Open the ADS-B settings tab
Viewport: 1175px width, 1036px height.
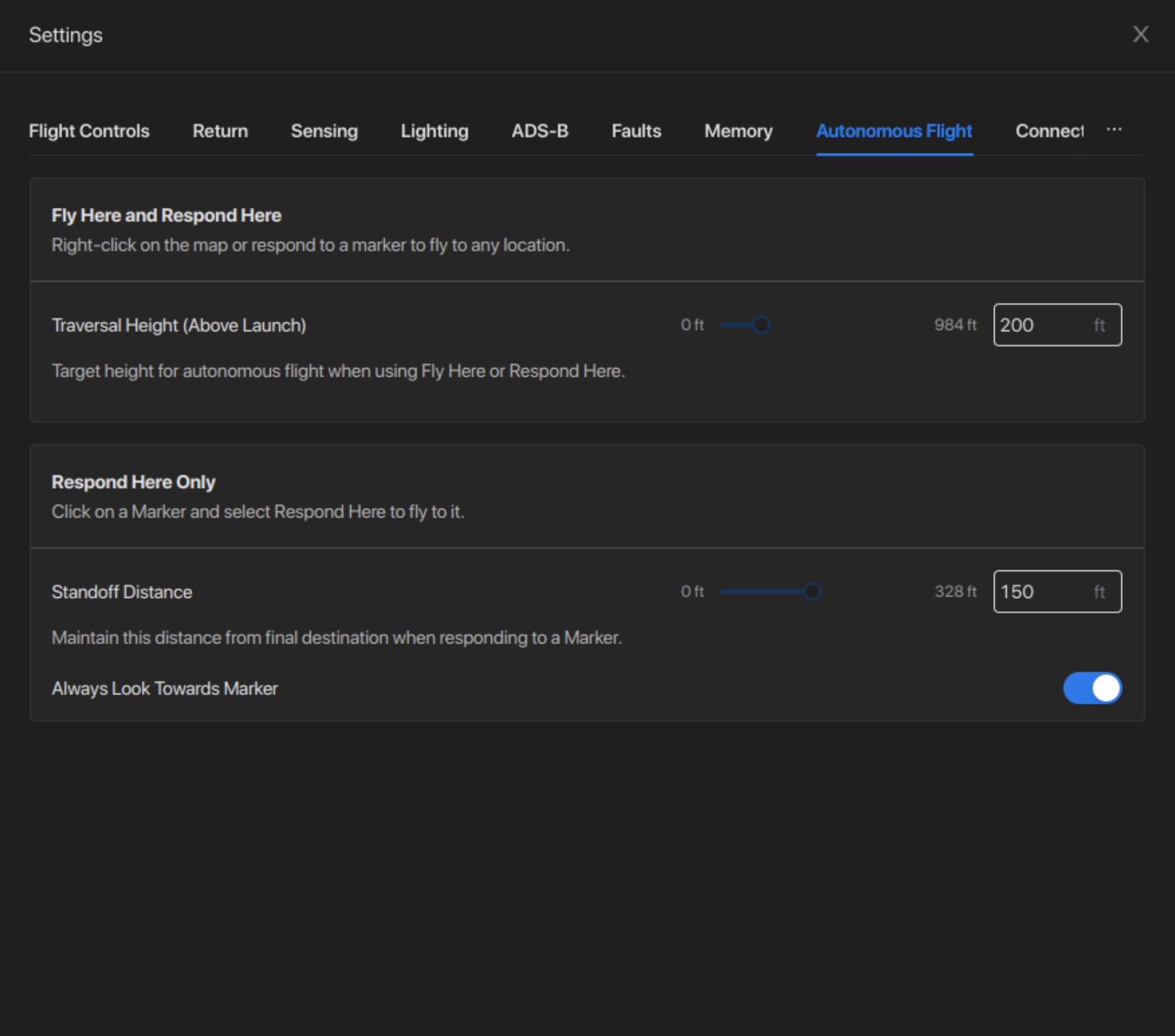pos(540,131)
